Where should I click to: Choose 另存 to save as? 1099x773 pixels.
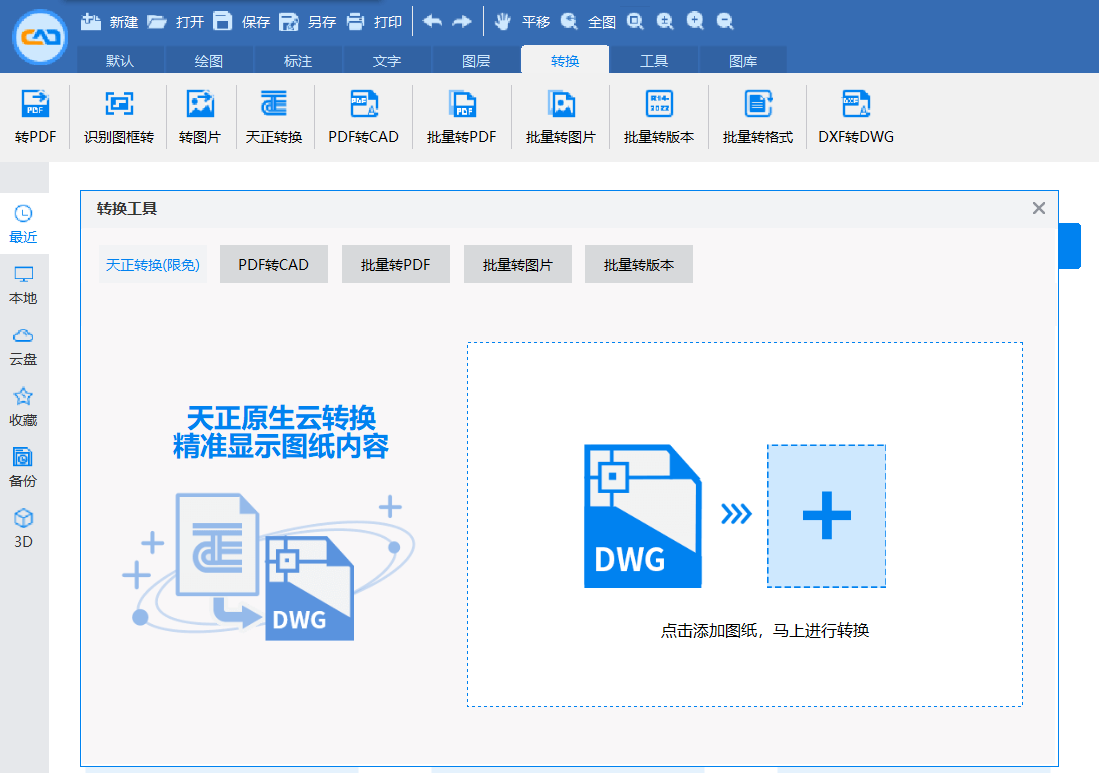coord(307,22)
